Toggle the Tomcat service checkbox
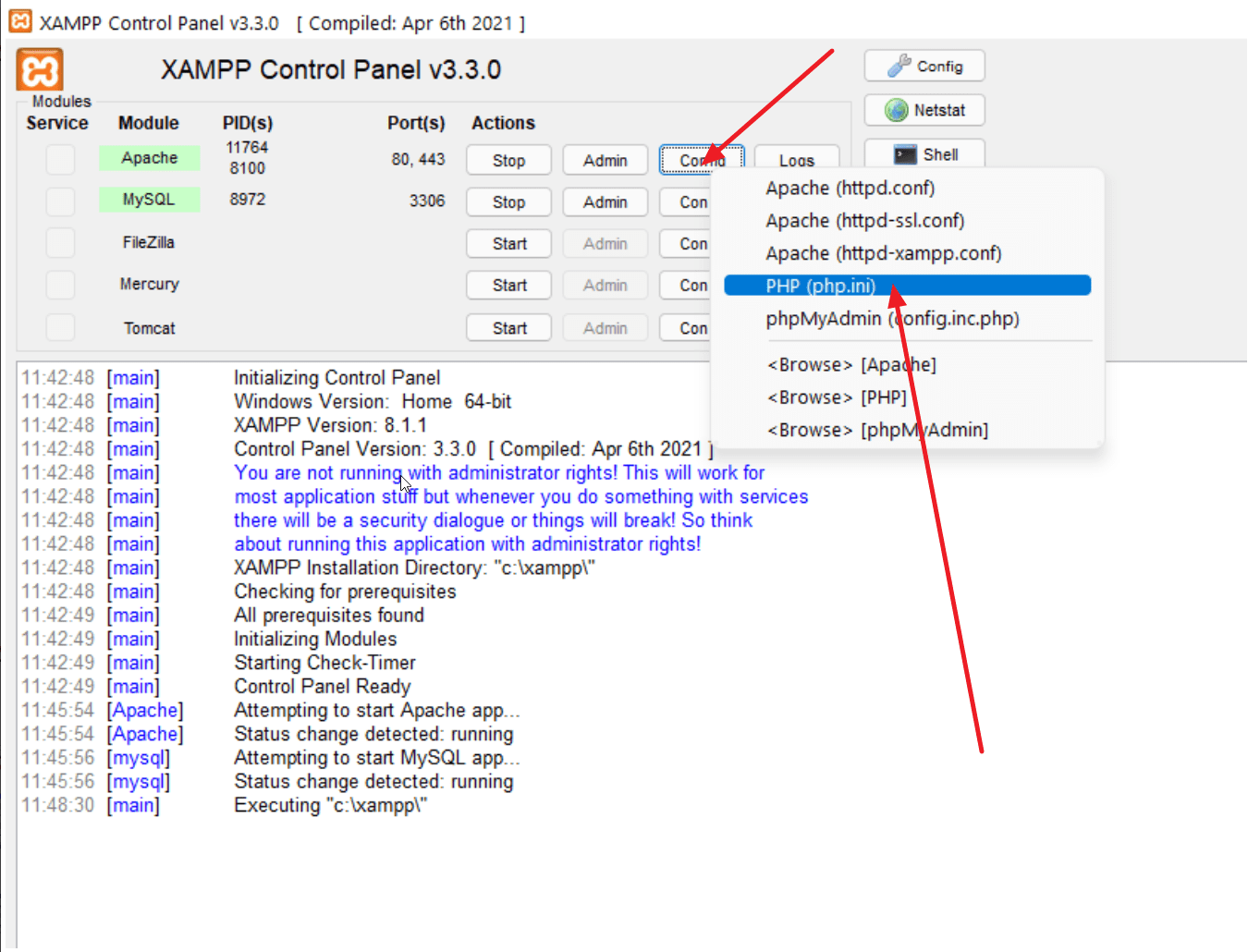The height and width of the screenshot is (952, 1248). pyautogui.click(x=60, y=327)
